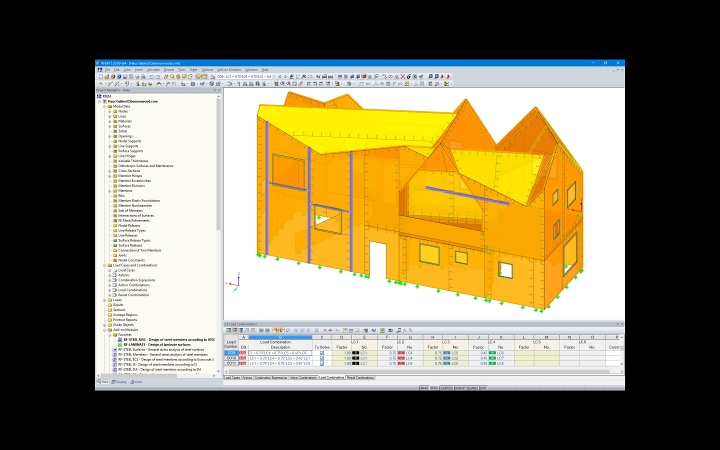The image size is (720, 450).
Task: Open the File menu
Action: click(x=107, y=70)
